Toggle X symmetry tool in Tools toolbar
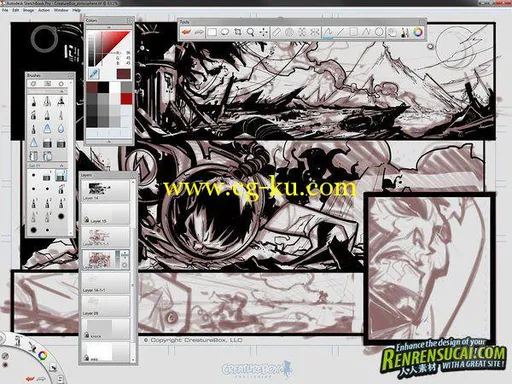This screenshot has width=512, height=384. point(302,32)
